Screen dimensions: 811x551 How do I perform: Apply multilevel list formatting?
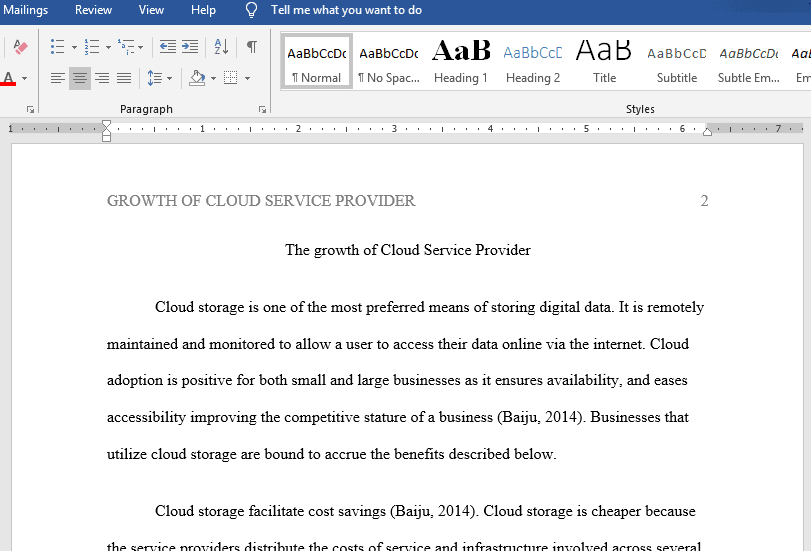[x=126, y=47]
